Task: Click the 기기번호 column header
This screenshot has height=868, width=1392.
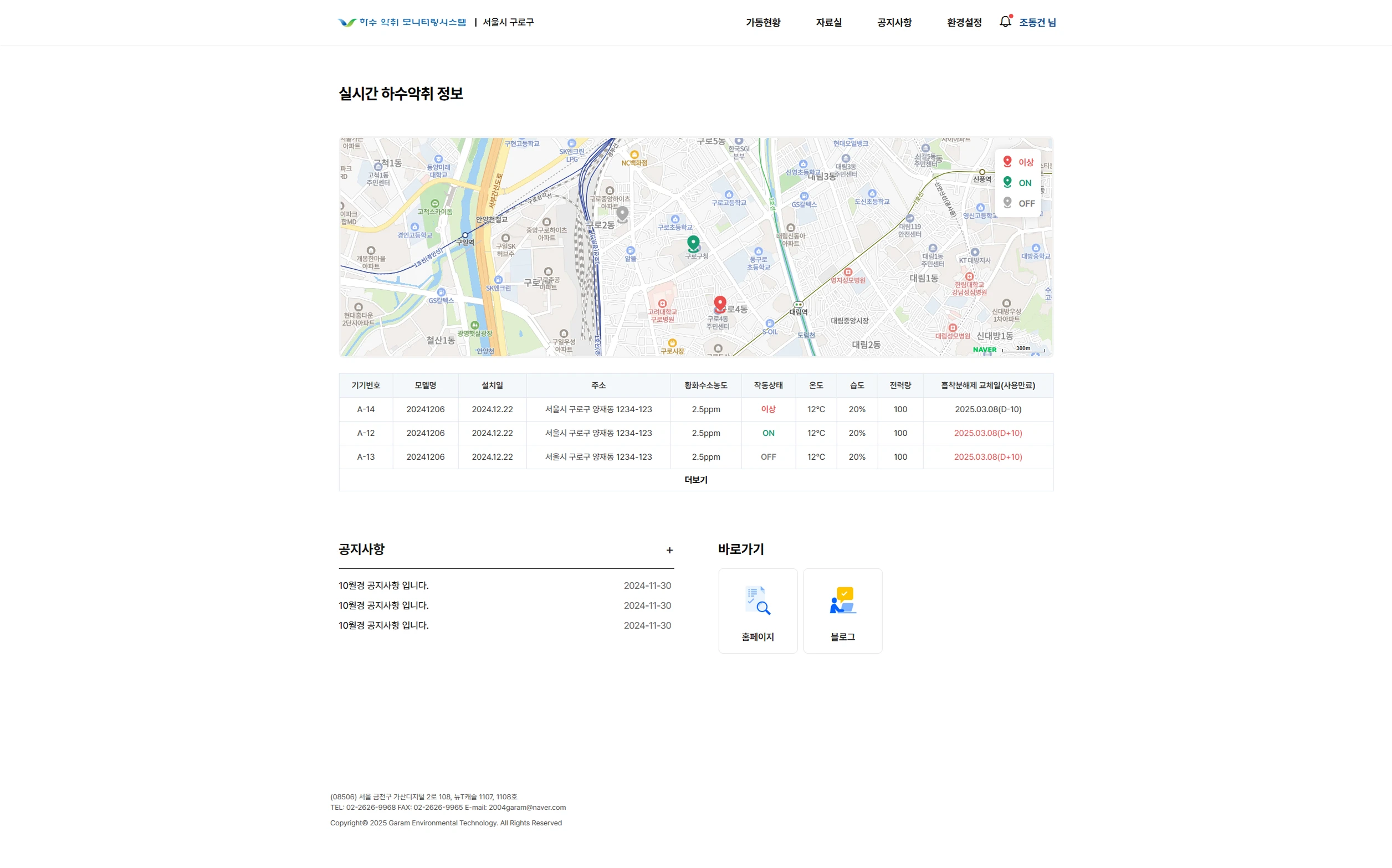Action: [x=366, y=386]
